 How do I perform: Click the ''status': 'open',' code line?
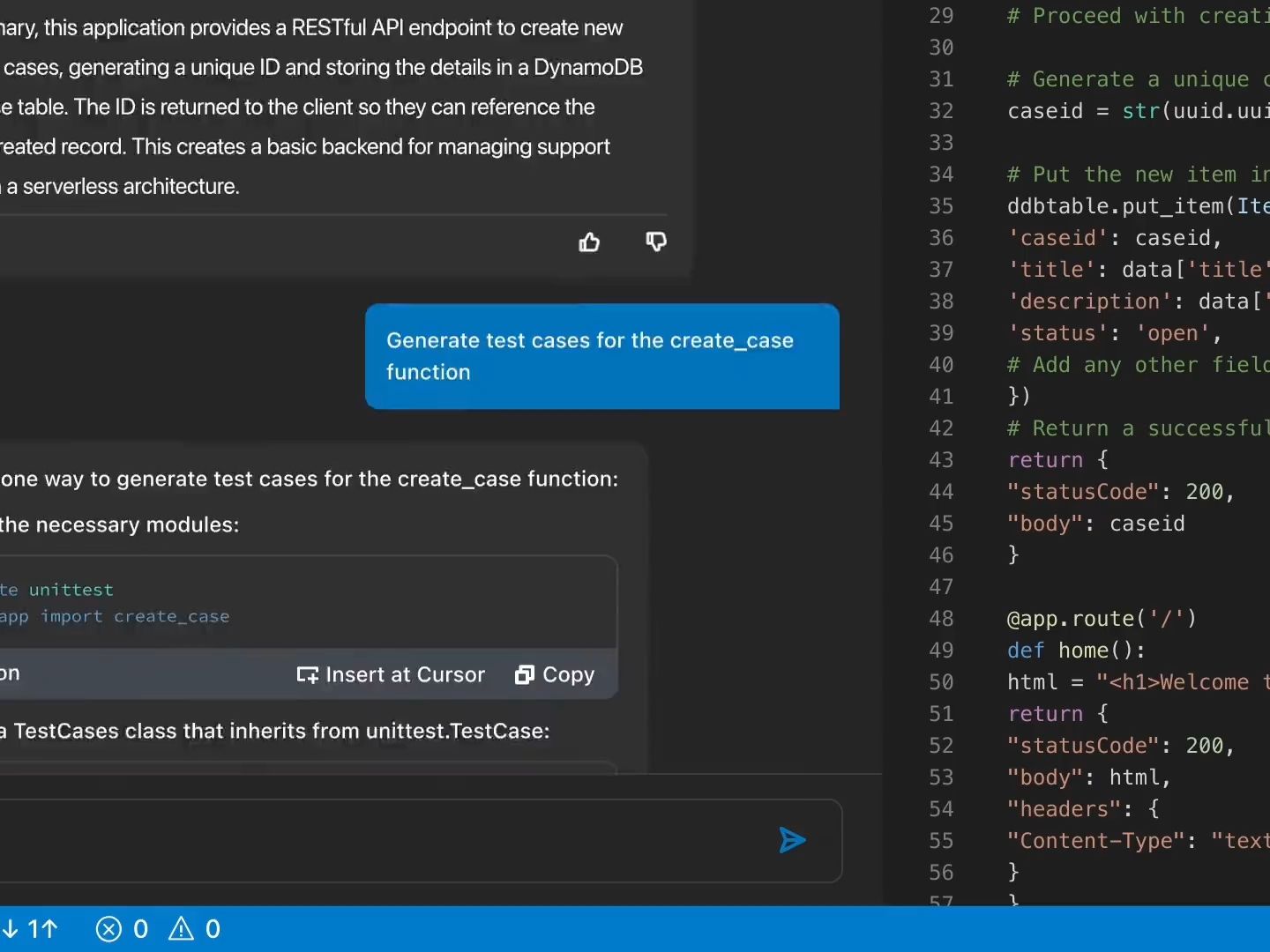(x=1115, y=333)
